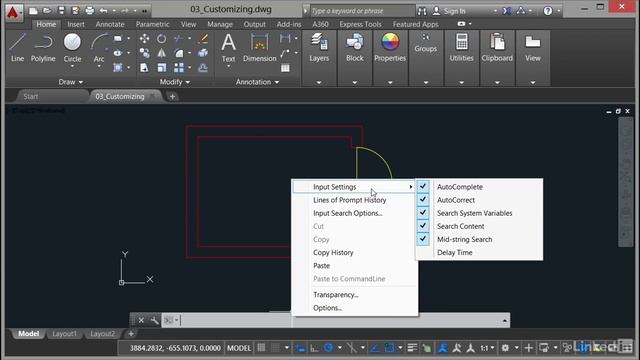Switch to the Layout1 tab
The height and width of the screenshot is (360, 640).
pyautogui.click(x=64, y=334)
